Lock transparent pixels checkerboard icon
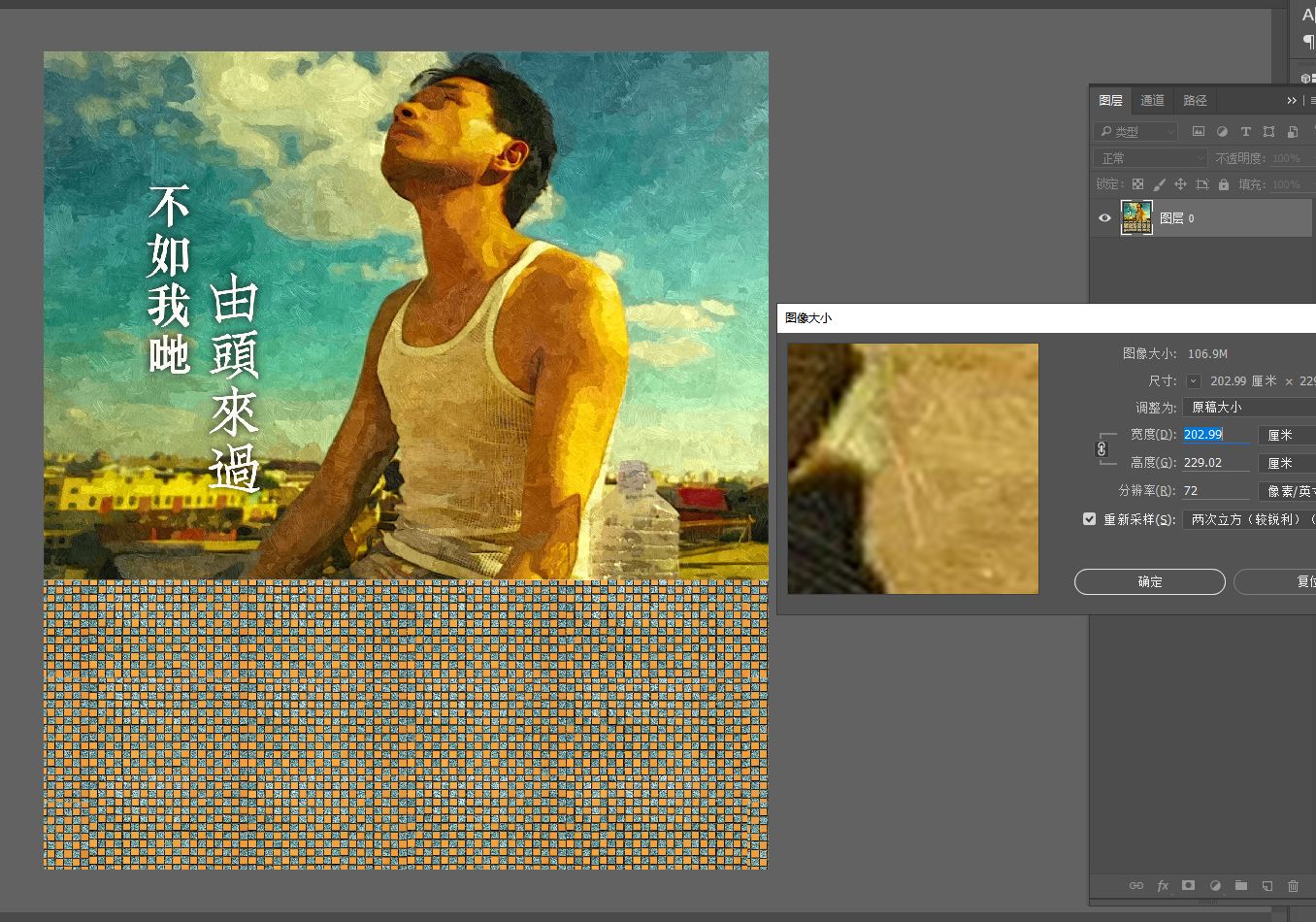The width and height of the screenshot is (1316, 922). click(x=1137, y=183)
